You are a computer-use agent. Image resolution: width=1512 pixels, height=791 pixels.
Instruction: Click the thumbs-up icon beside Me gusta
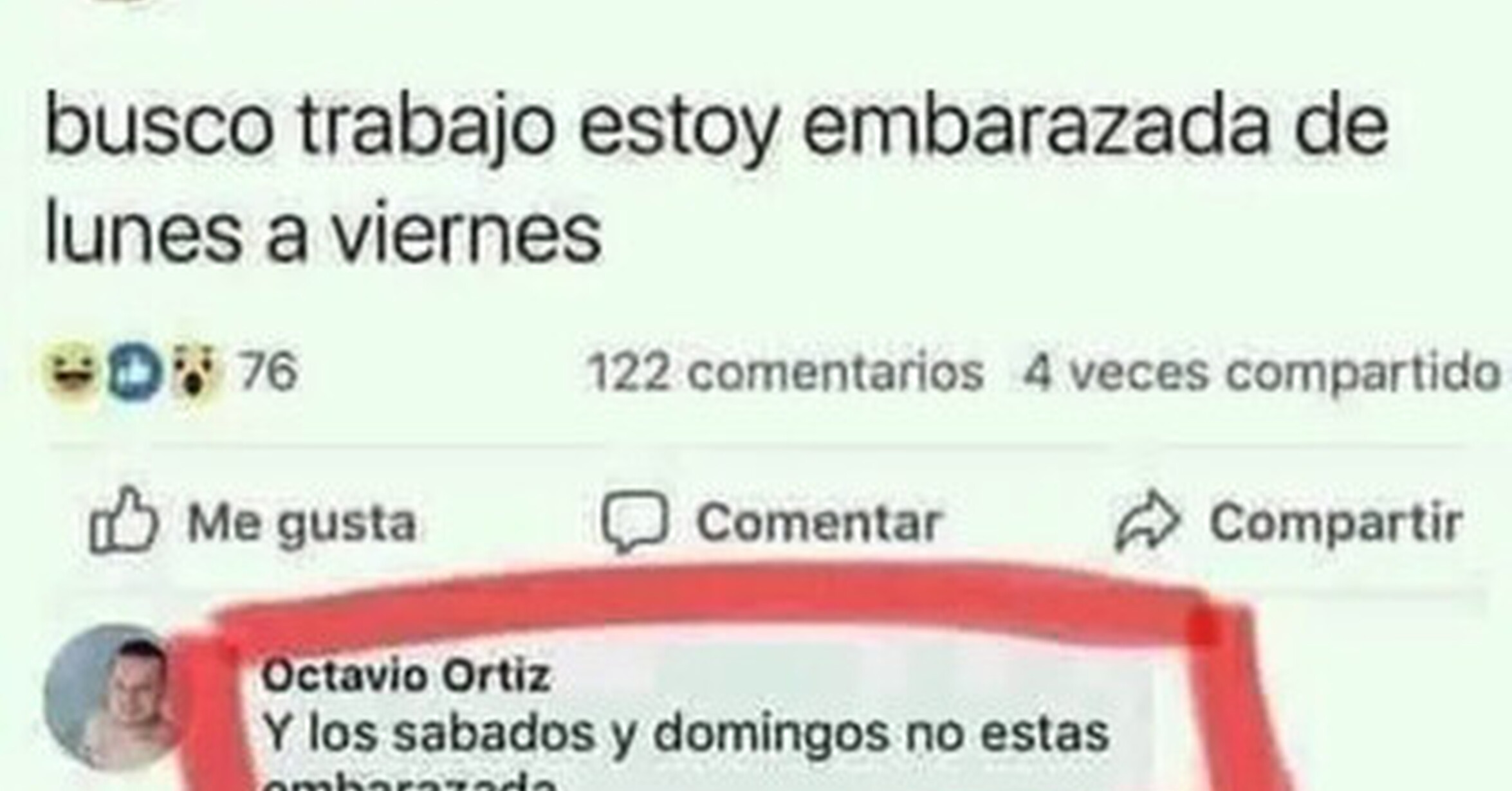click(123, 520)
